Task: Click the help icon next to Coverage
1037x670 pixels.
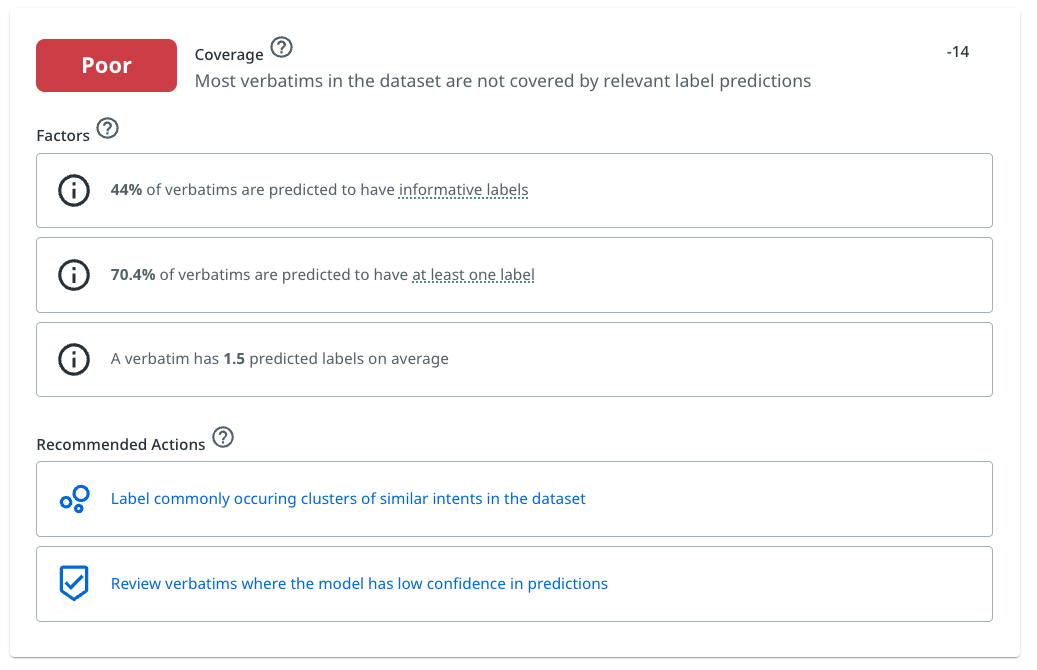Action: (x=283, y=47)
